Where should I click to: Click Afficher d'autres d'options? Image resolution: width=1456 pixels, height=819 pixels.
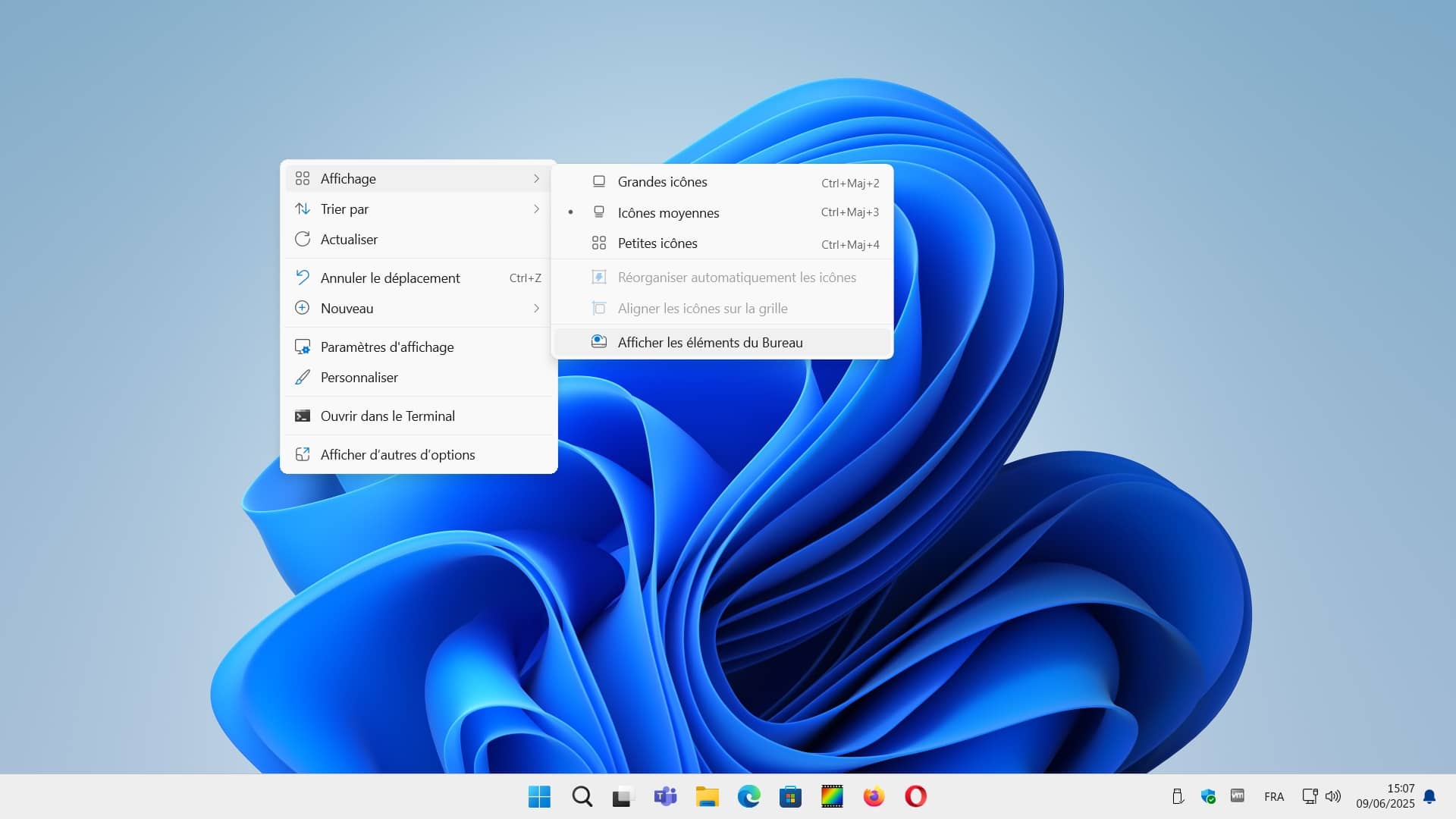397,455
